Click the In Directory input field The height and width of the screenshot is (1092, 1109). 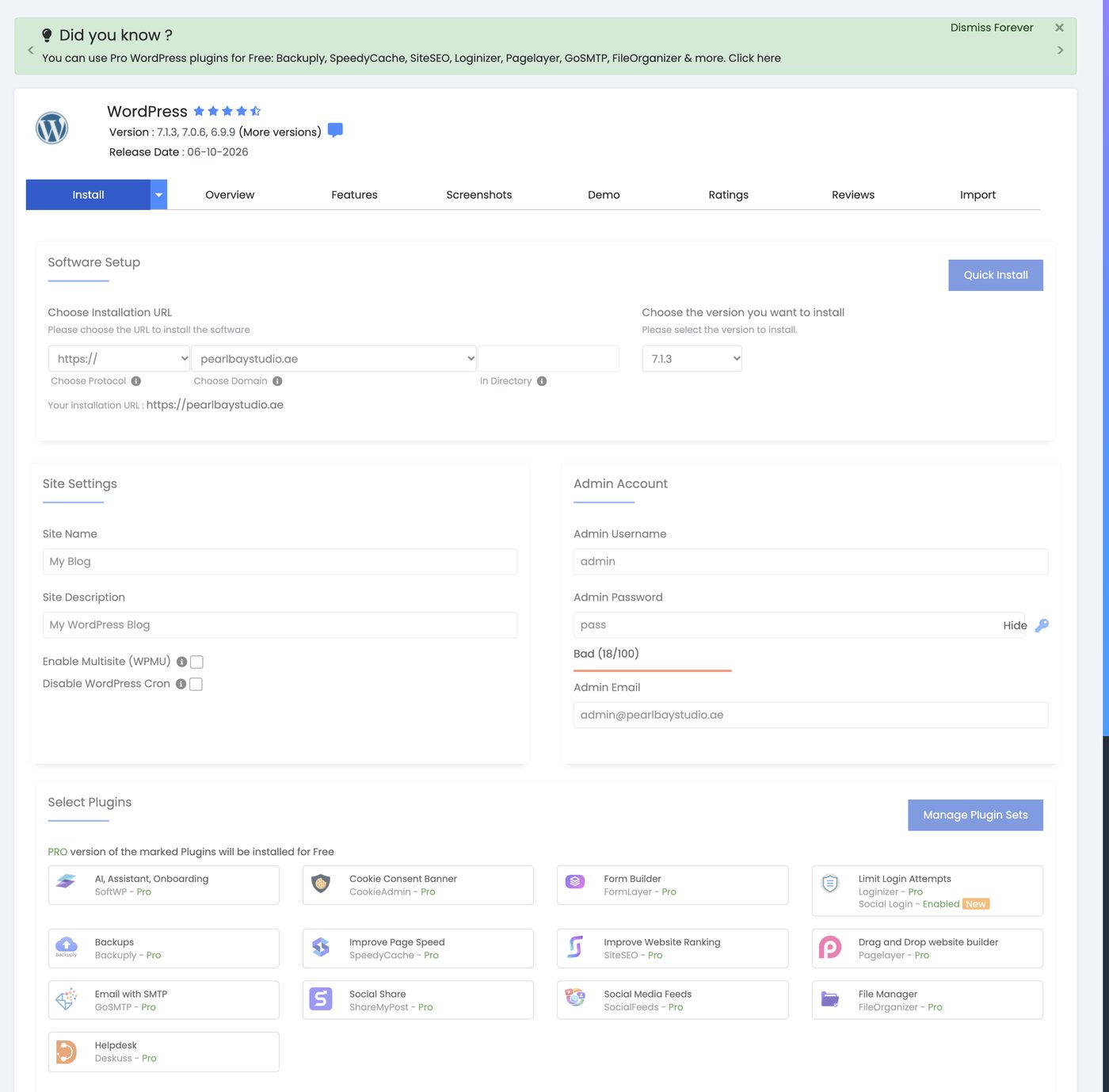548,358
